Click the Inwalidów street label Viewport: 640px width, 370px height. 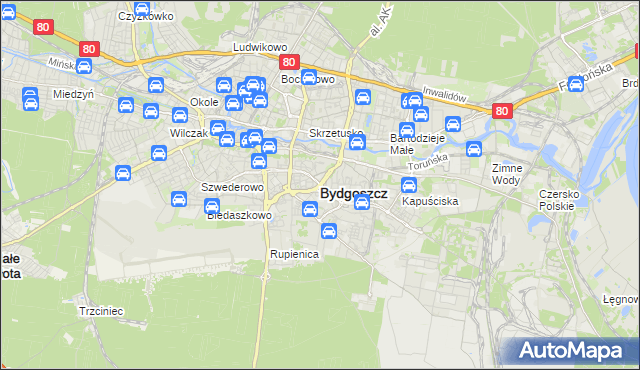click(x=444, y=95)
